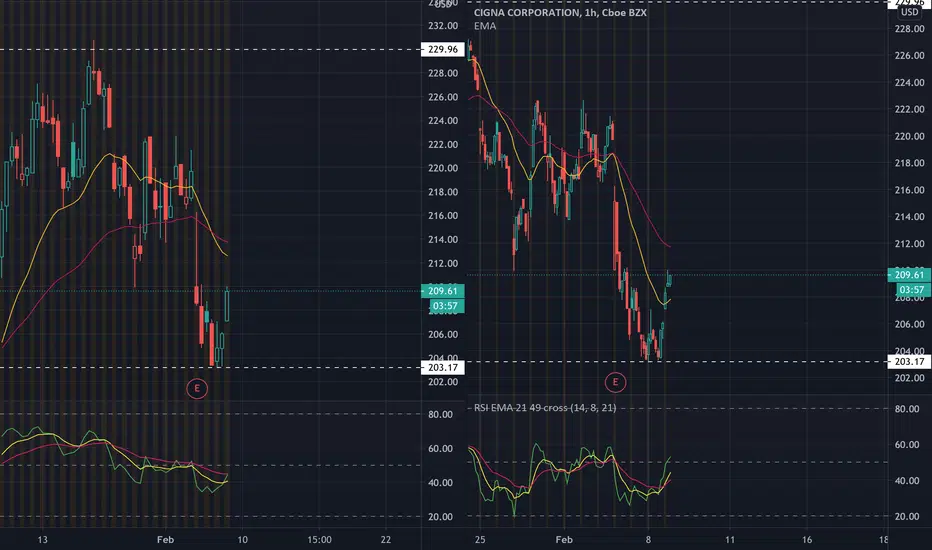Click the 03:57 countdown on right chart

click(911, 290)
